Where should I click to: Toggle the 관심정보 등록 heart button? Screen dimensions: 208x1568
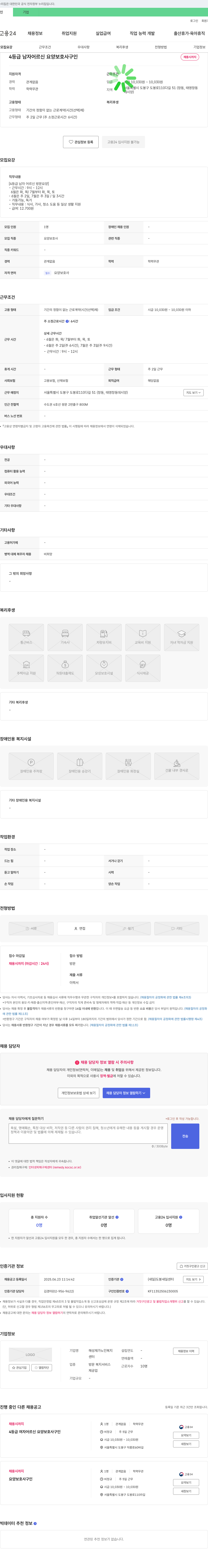[81, 142]
